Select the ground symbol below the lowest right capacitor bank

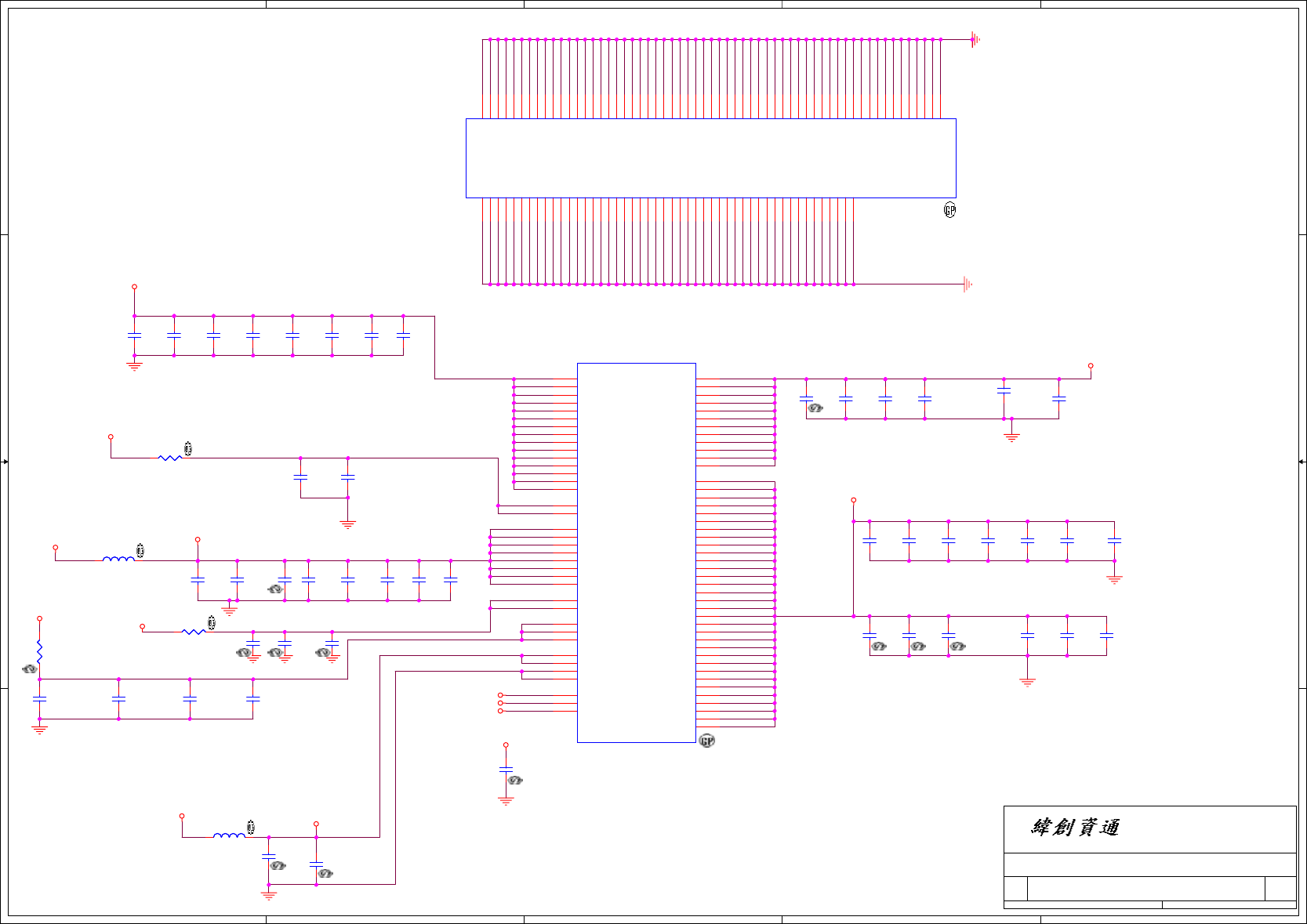1027,683
